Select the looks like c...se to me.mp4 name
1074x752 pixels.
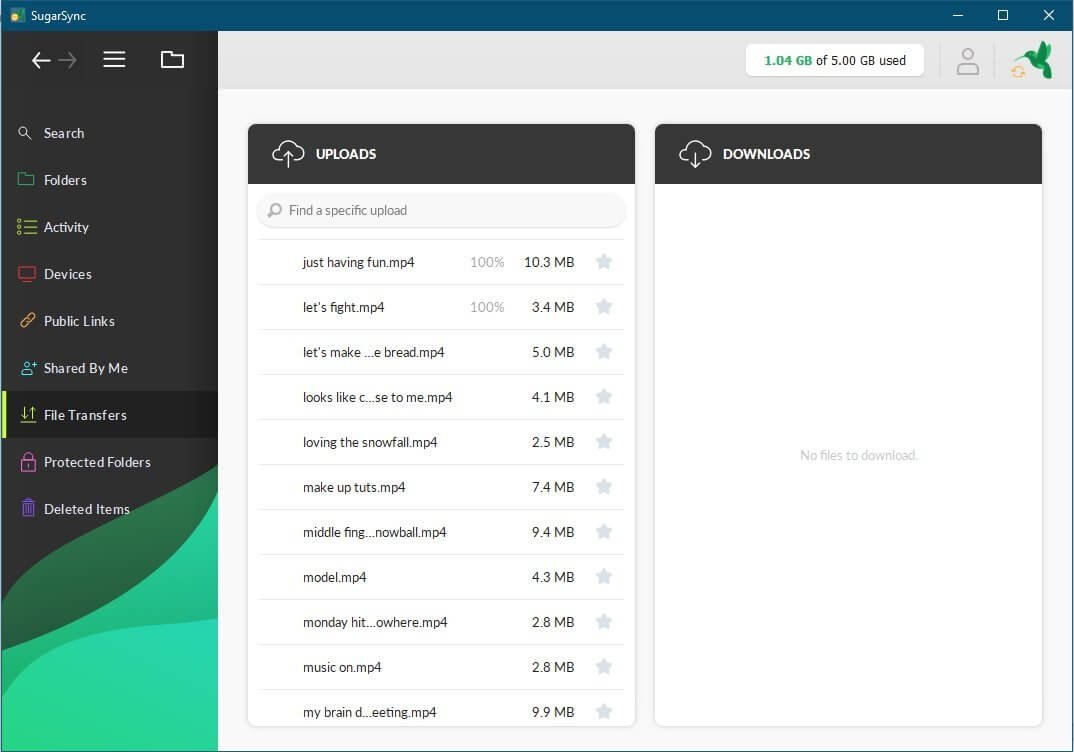pos(377,397)
